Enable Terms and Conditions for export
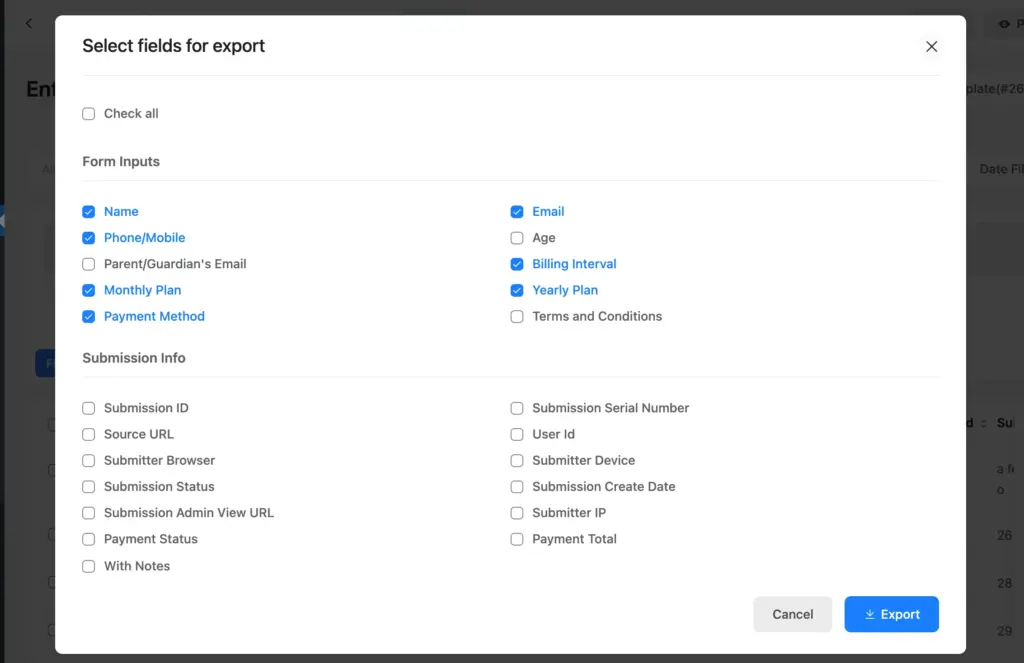1024x663 pixels. (516, 316)
